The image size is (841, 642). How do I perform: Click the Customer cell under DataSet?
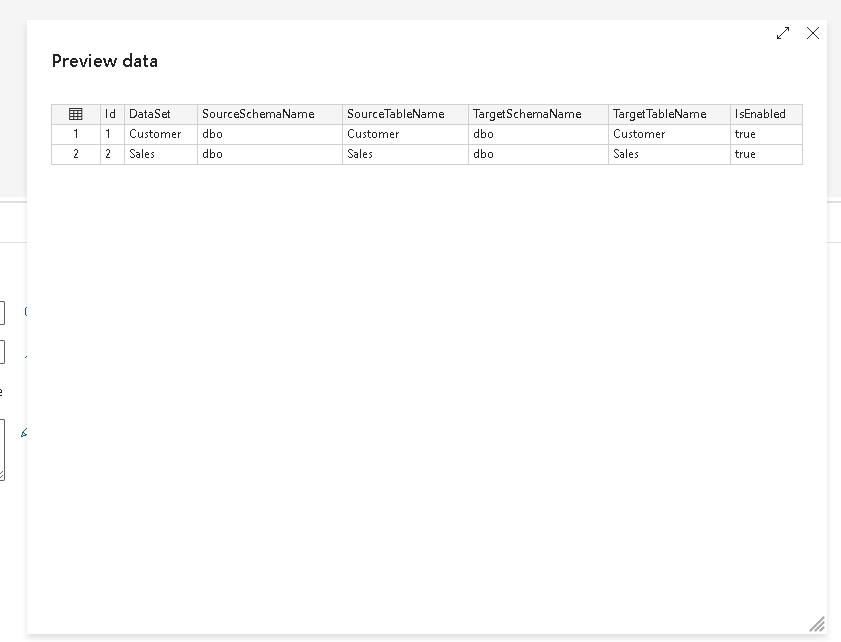[x=155, y=134]
